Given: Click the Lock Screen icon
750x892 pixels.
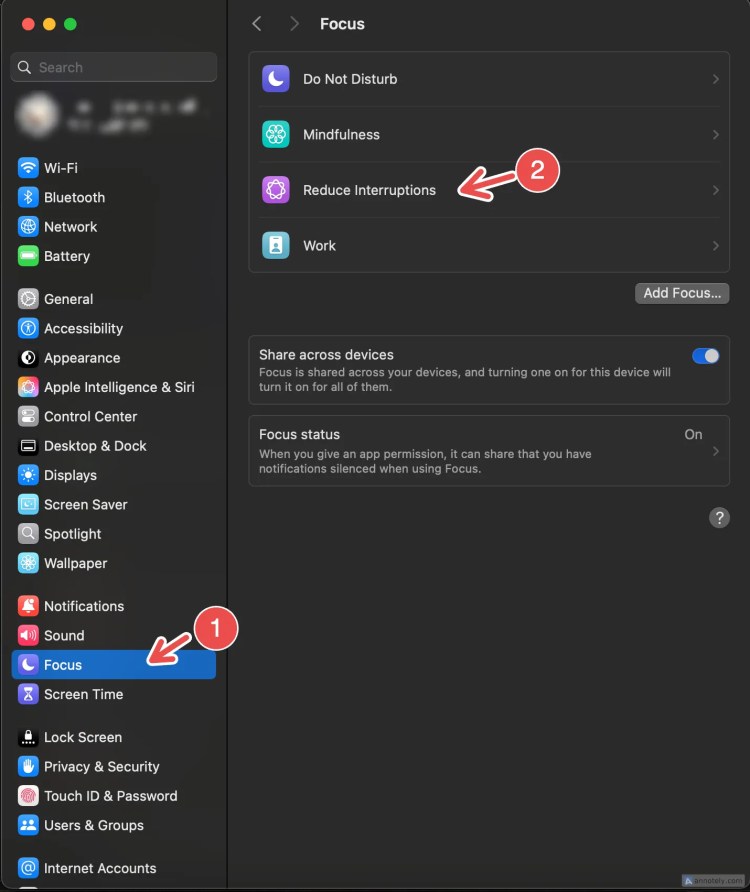Looking at the screenshot, I should (x=28, y=737).
